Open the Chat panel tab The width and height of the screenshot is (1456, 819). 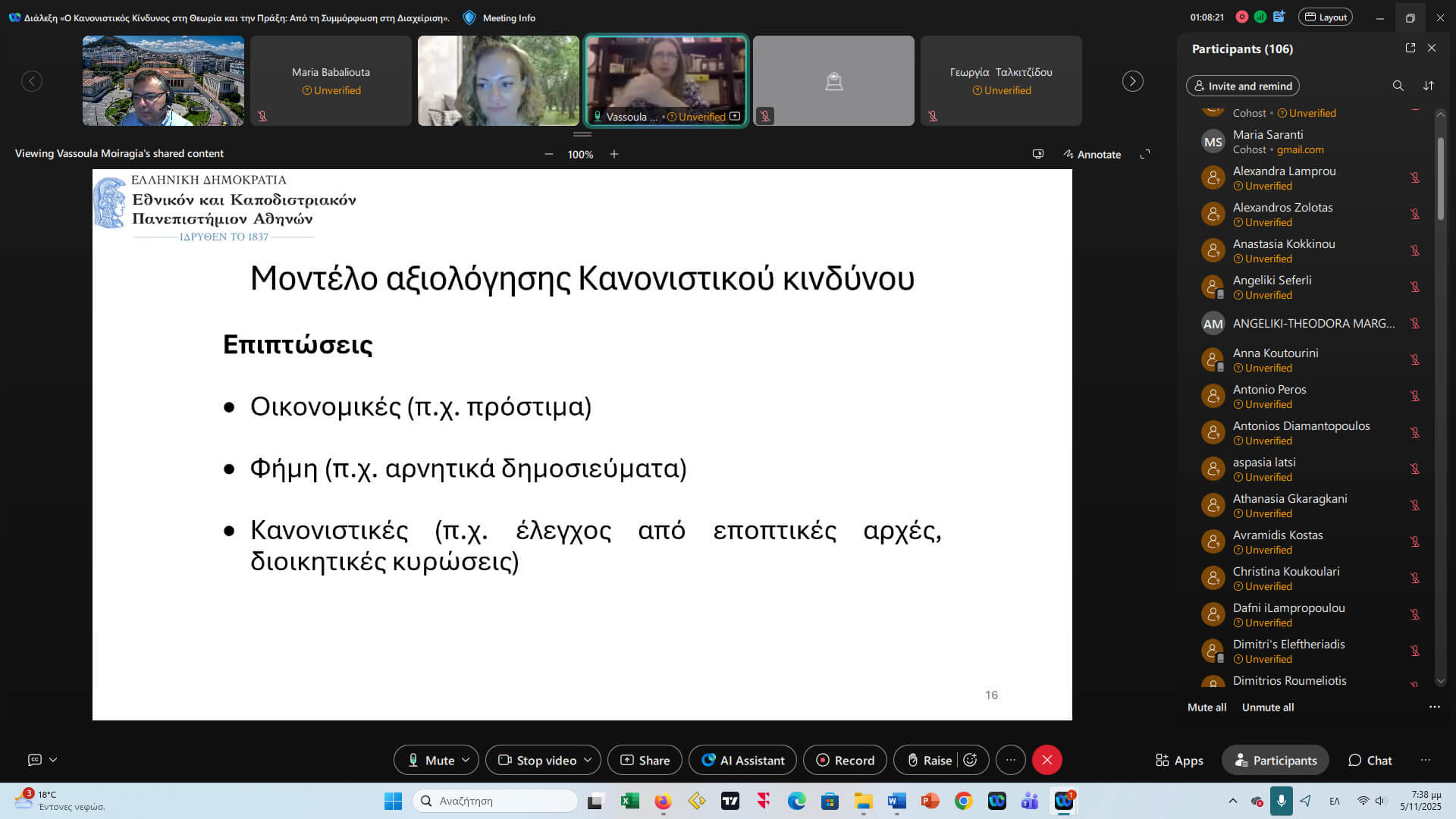1370,760
